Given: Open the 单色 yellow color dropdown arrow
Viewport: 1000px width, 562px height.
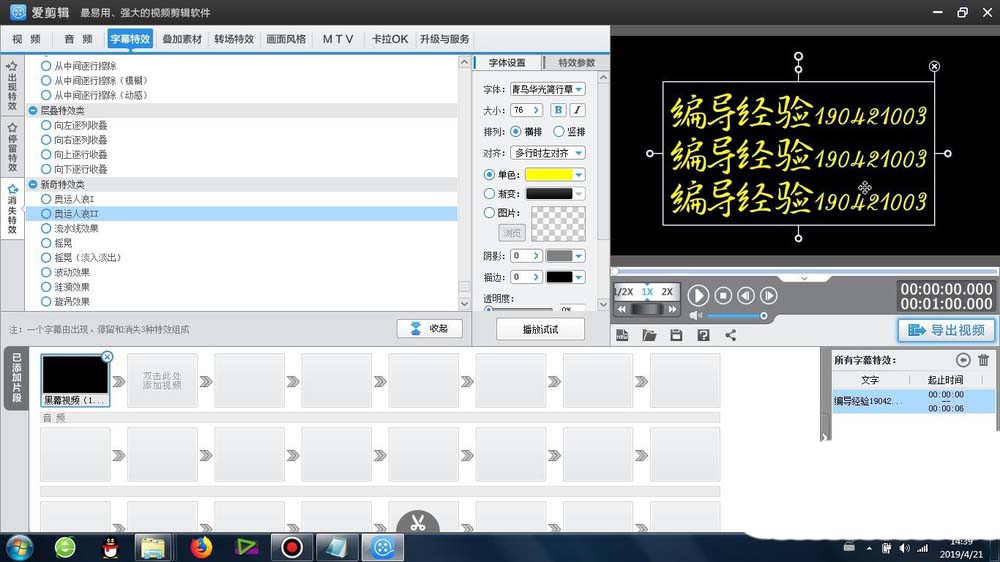Looking at the screenshot, I should (x=578, y=175).
